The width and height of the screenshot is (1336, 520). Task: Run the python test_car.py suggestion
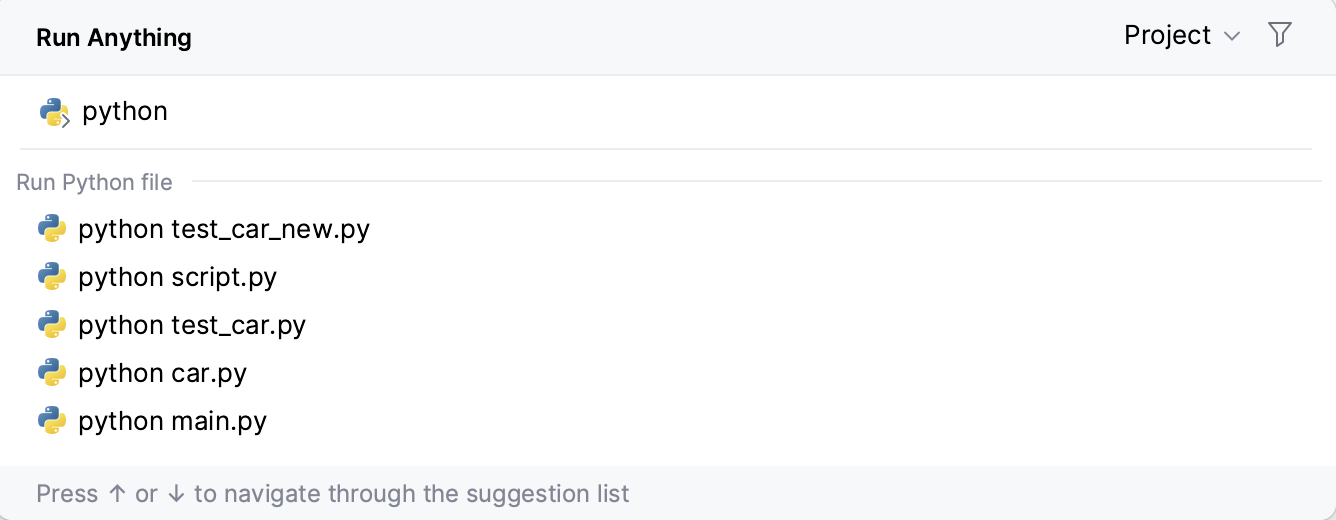coord(192,325)
